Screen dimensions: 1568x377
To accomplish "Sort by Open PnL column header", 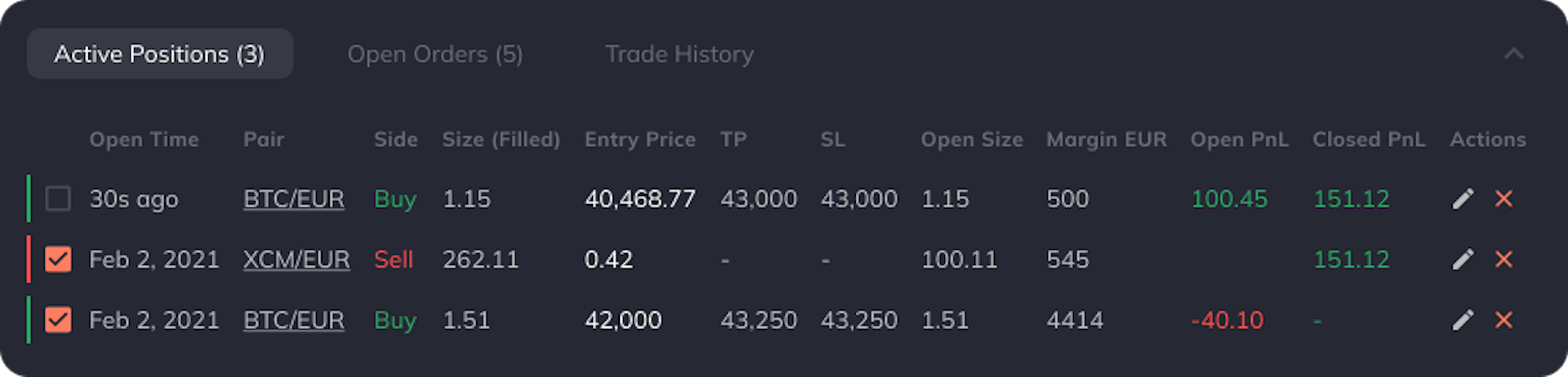I will pos(1239,140).
